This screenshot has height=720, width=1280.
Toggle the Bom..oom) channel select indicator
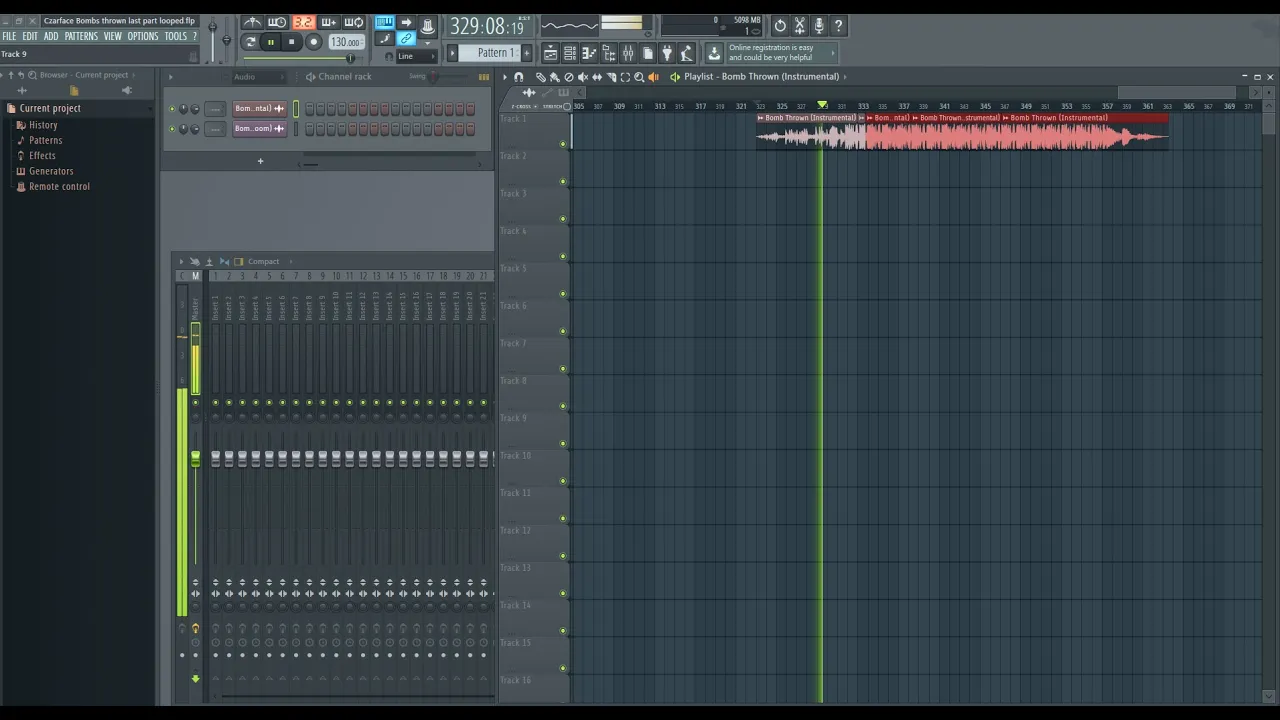click(296, 129)
